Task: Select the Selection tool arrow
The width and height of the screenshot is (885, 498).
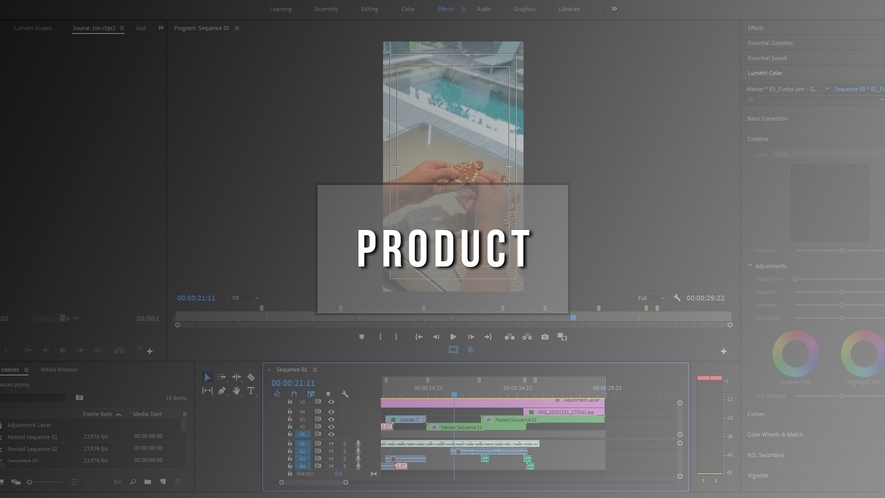Action: pyautogui.click(x=207, y=377)
